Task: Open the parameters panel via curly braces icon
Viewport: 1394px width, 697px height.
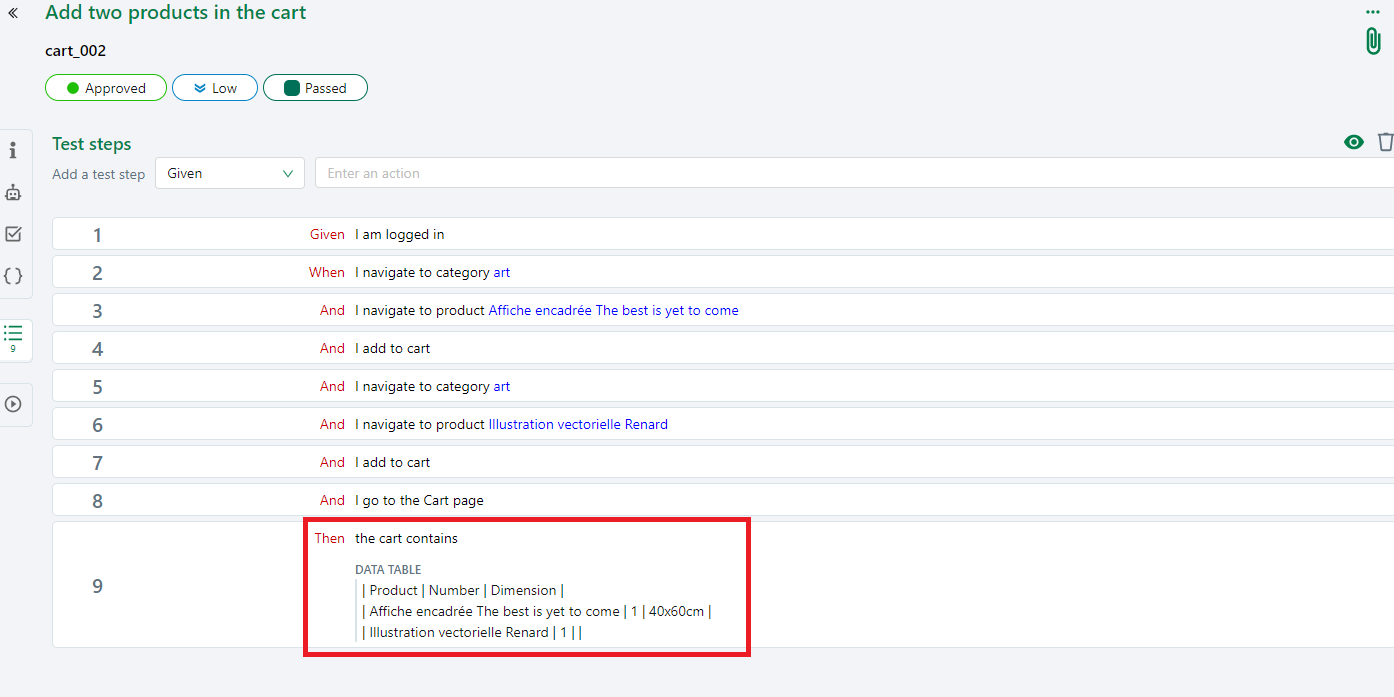Action: [x=13, y=275]
